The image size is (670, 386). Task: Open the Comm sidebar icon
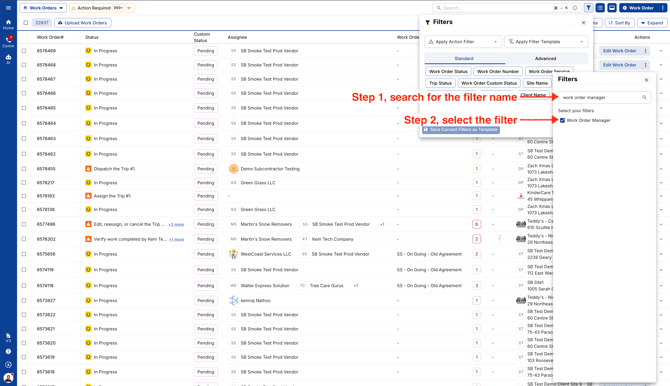pos(8,41)
